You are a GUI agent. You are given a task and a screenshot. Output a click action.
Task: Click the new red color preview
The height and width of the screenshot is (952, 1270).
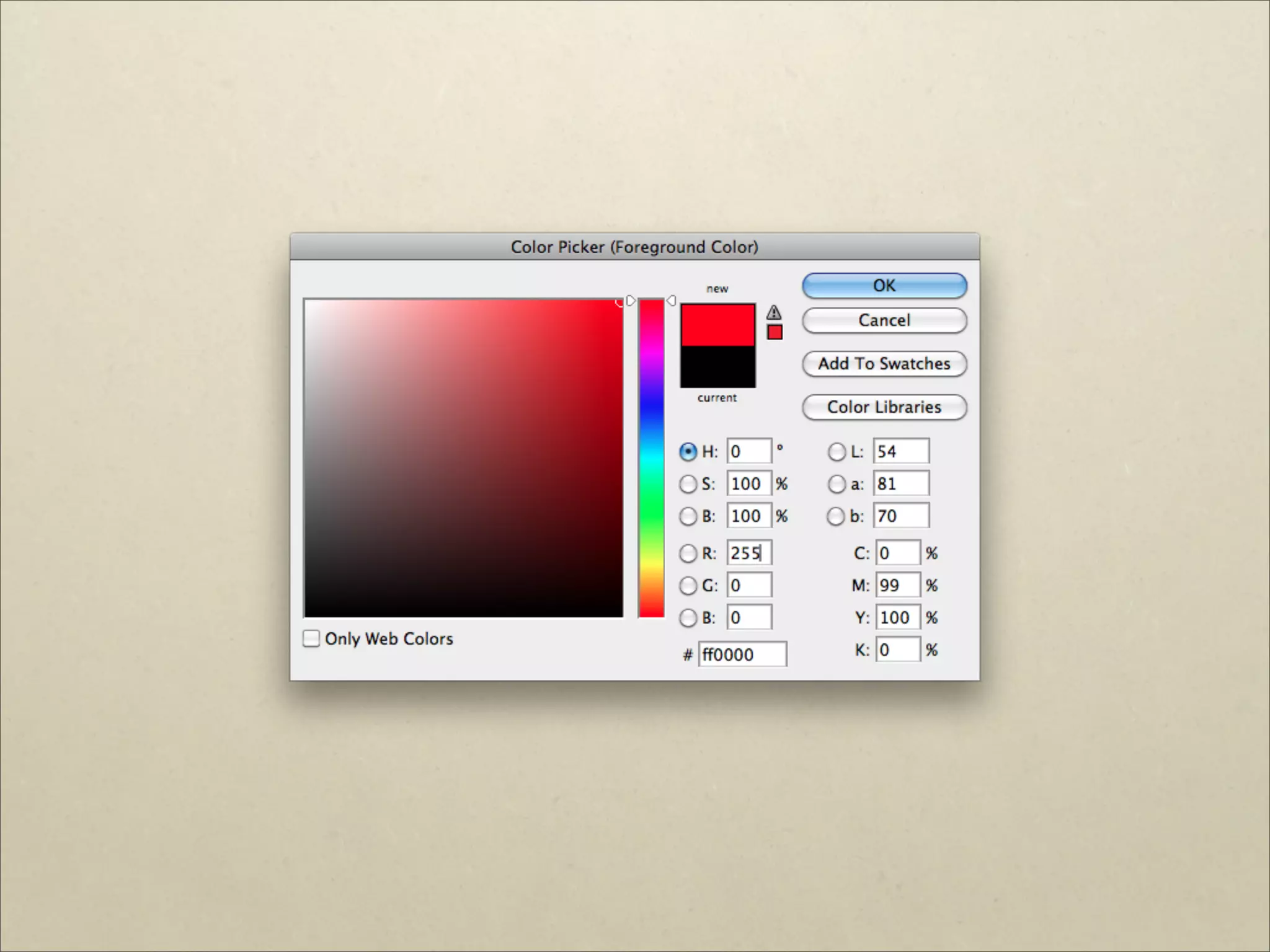tap(717, 325)
